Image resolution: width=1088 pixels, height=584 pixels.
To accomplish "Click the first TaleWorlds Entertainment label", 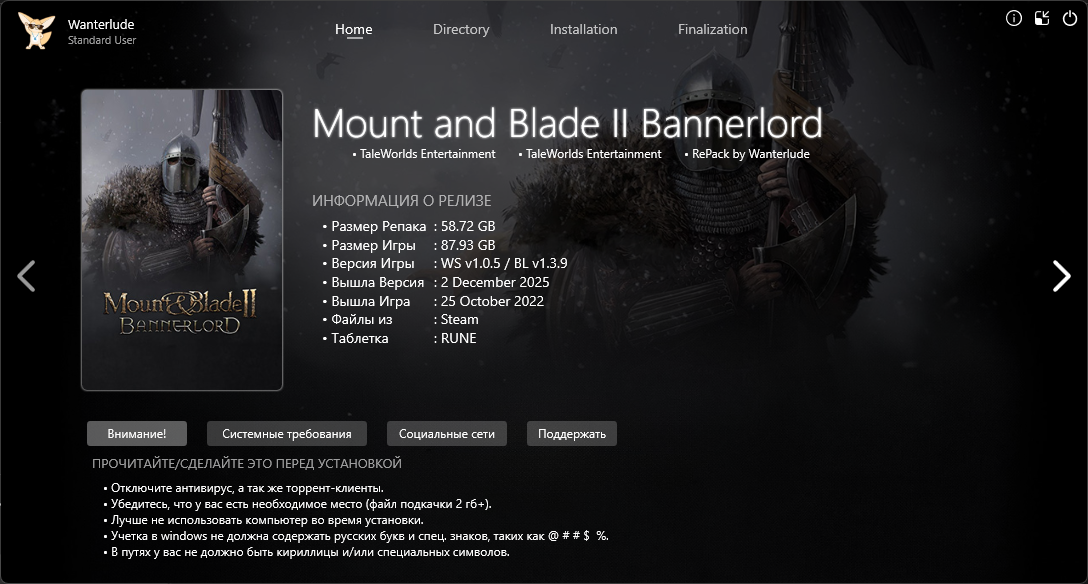I will coord(427,154).
